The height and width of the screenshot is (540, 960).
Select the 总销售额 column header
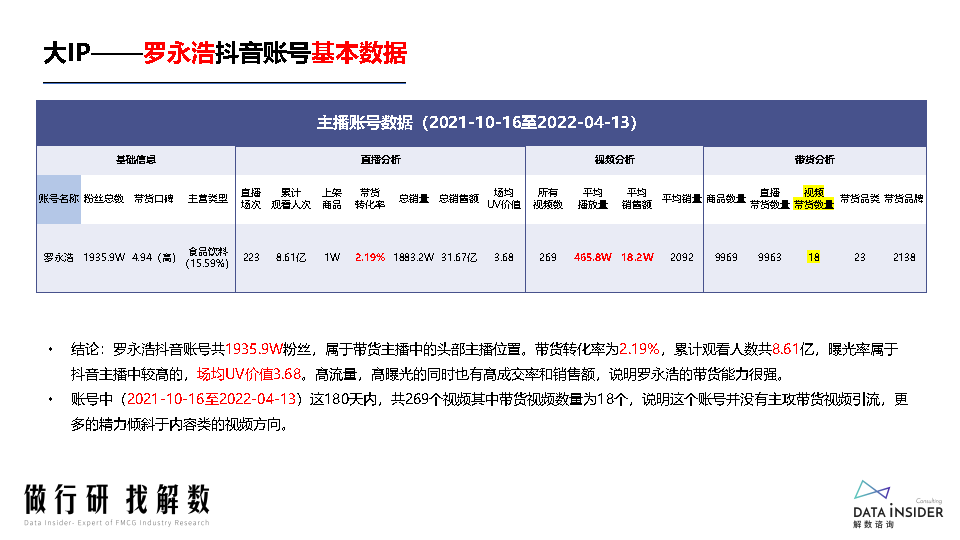pos(459,199)
